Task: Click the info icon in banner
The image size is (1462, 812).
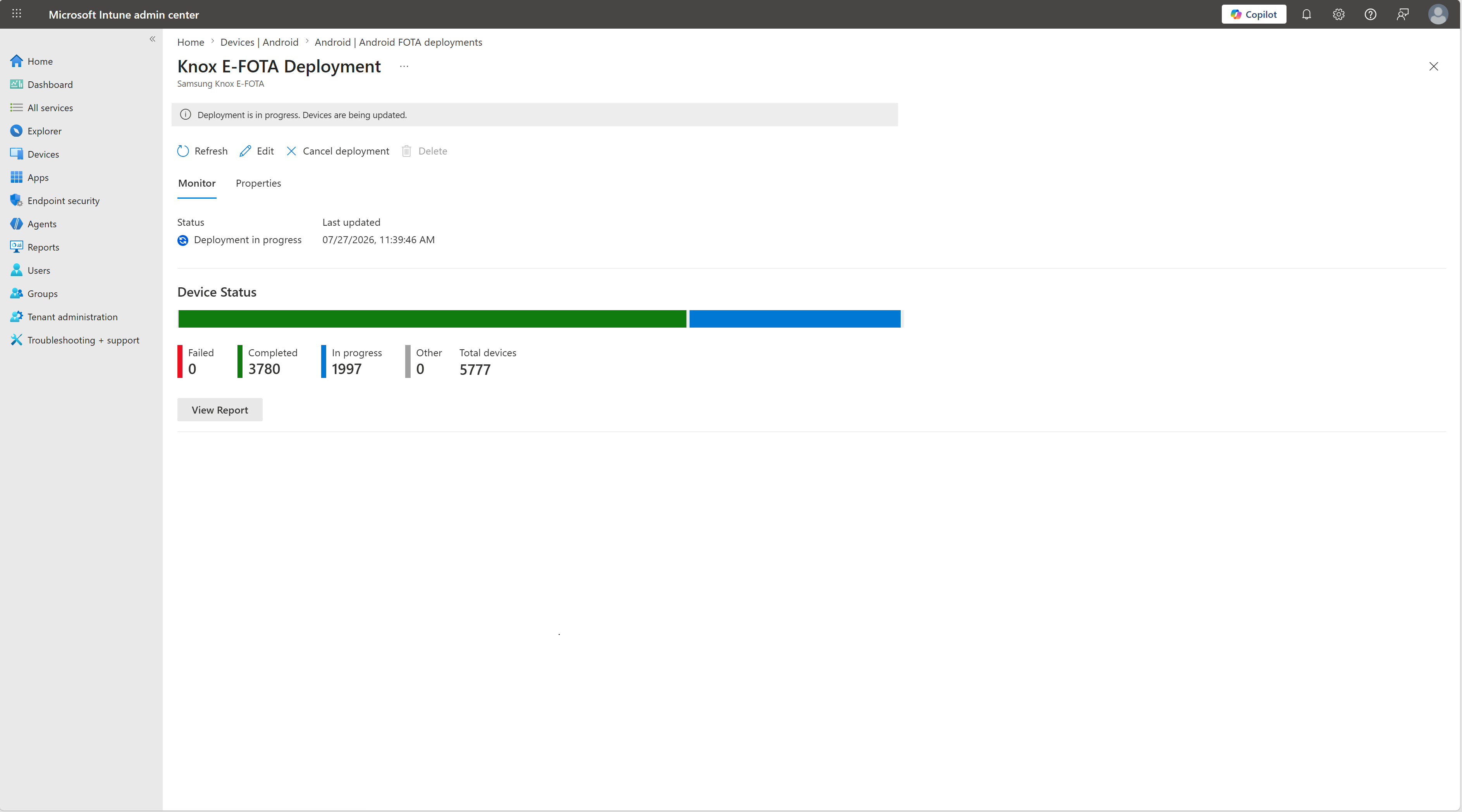Action: click(x=185, y=115)
